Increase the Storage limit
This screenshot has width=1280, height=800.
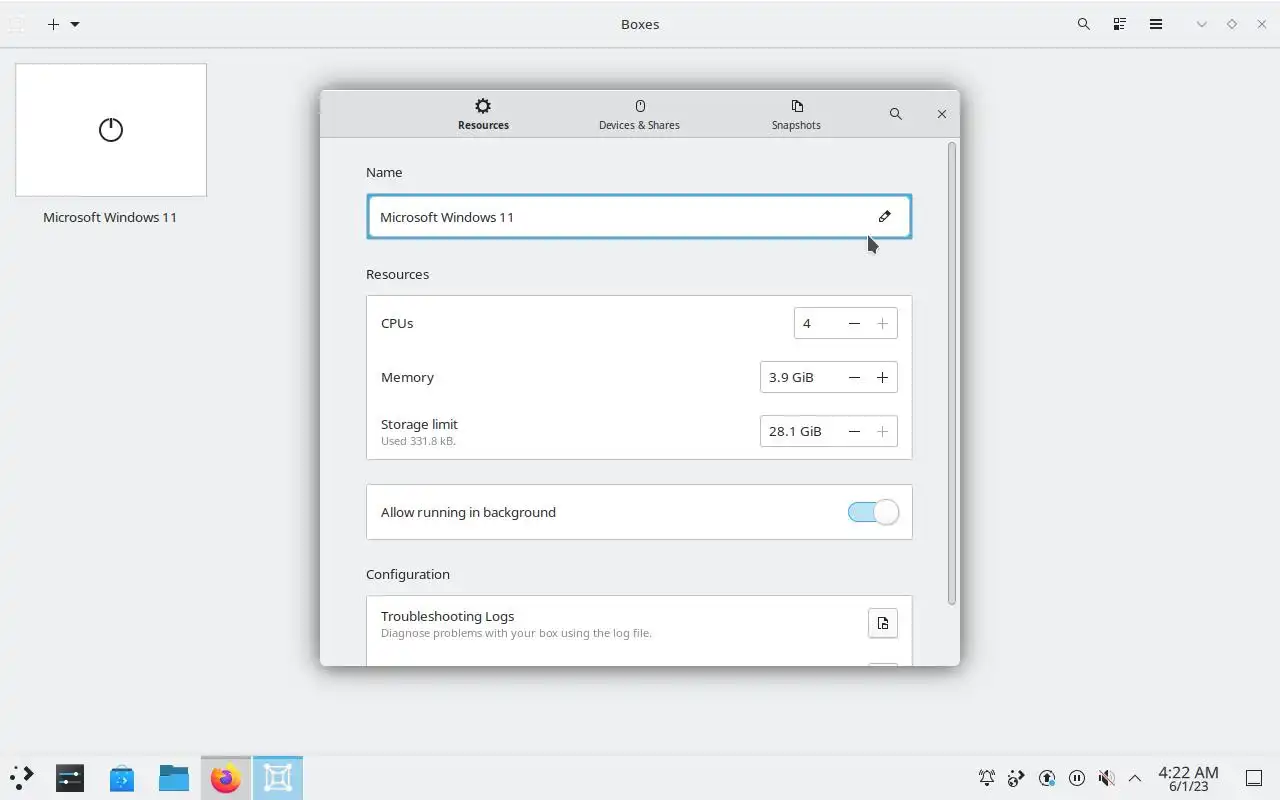point(882,431)
